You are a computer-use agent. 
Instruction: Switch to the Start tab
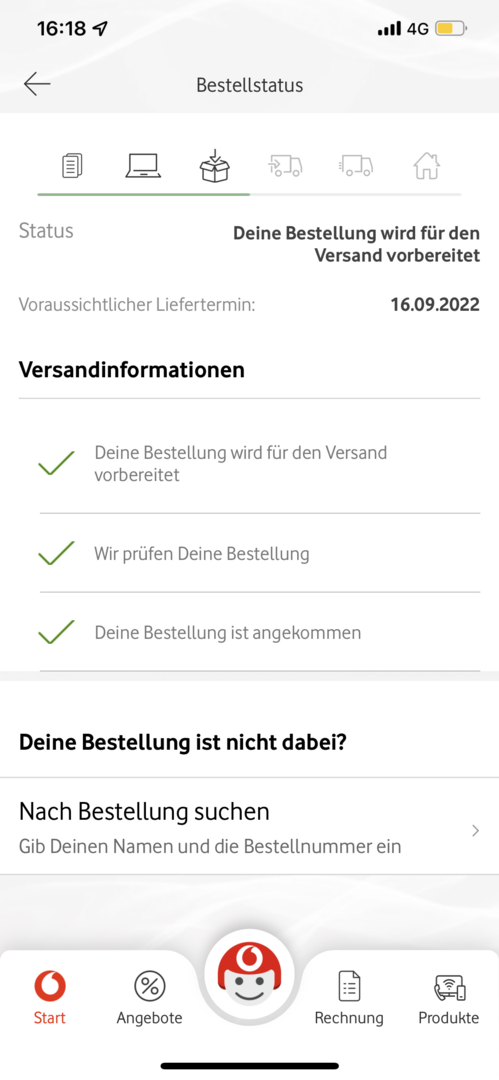click(50, 996)
